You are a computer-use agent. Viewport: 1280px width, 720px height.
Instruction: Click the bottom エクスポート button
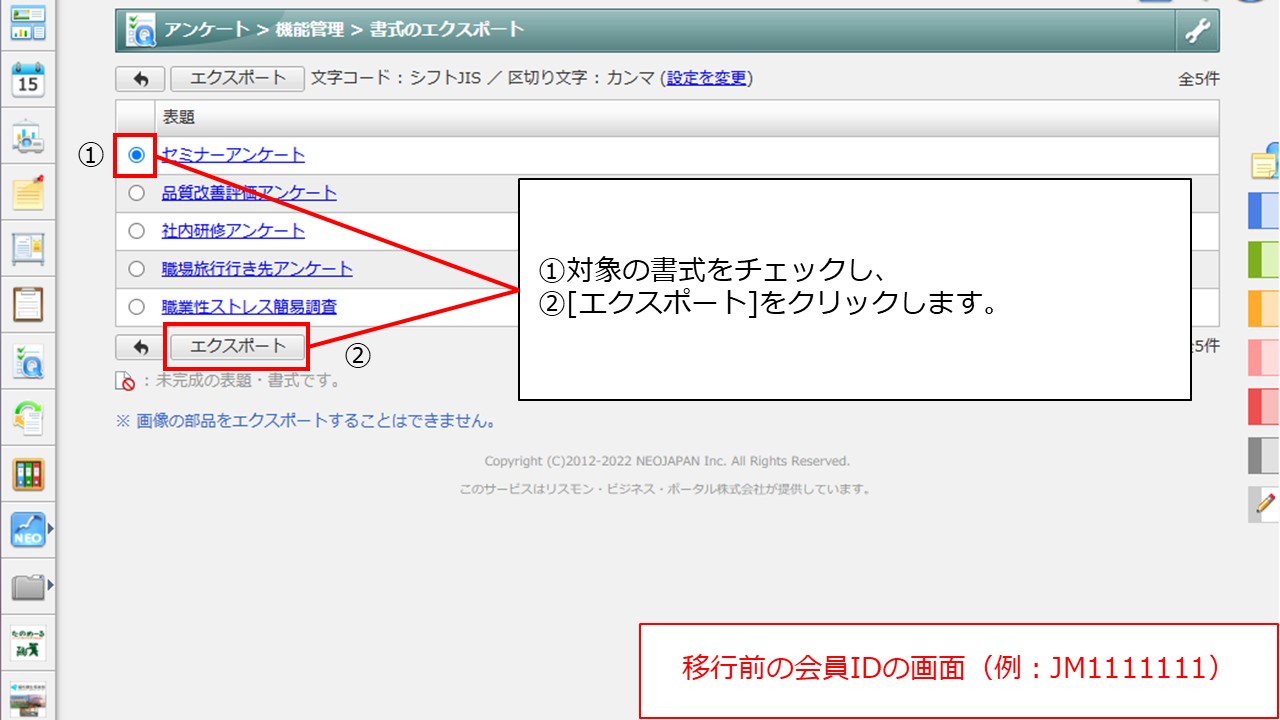click(238, 346)
